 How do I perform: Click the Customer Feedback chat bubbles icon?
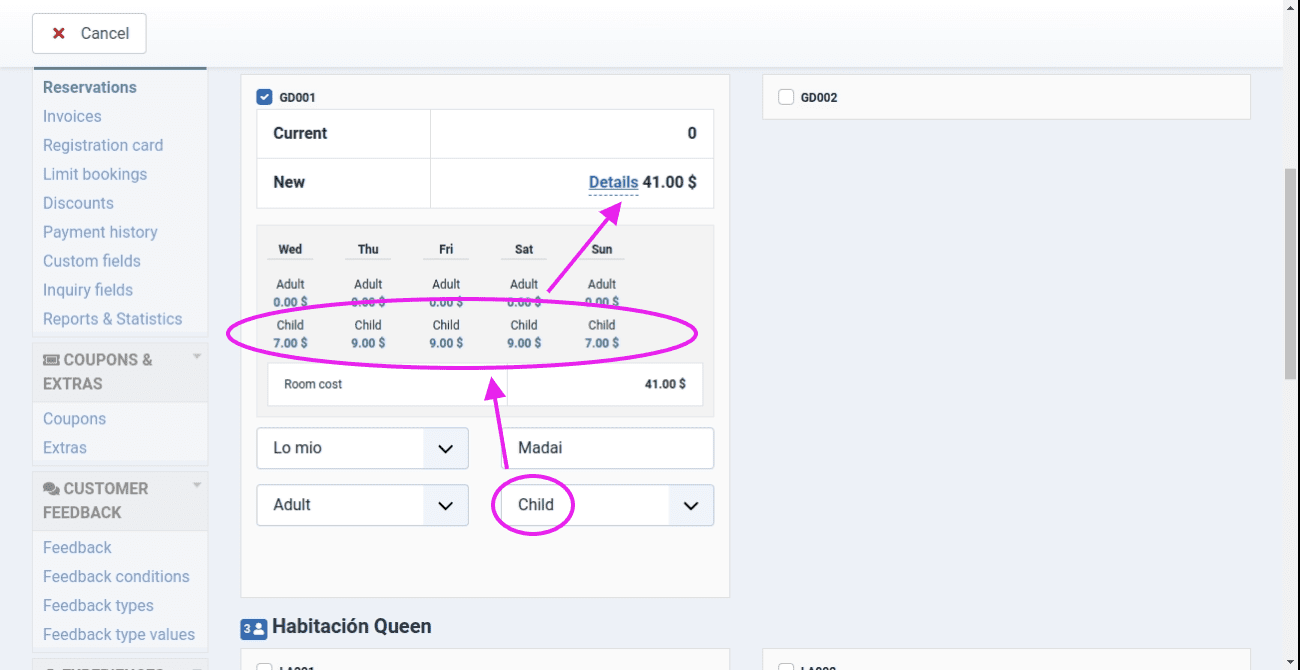tap(51, 489)
